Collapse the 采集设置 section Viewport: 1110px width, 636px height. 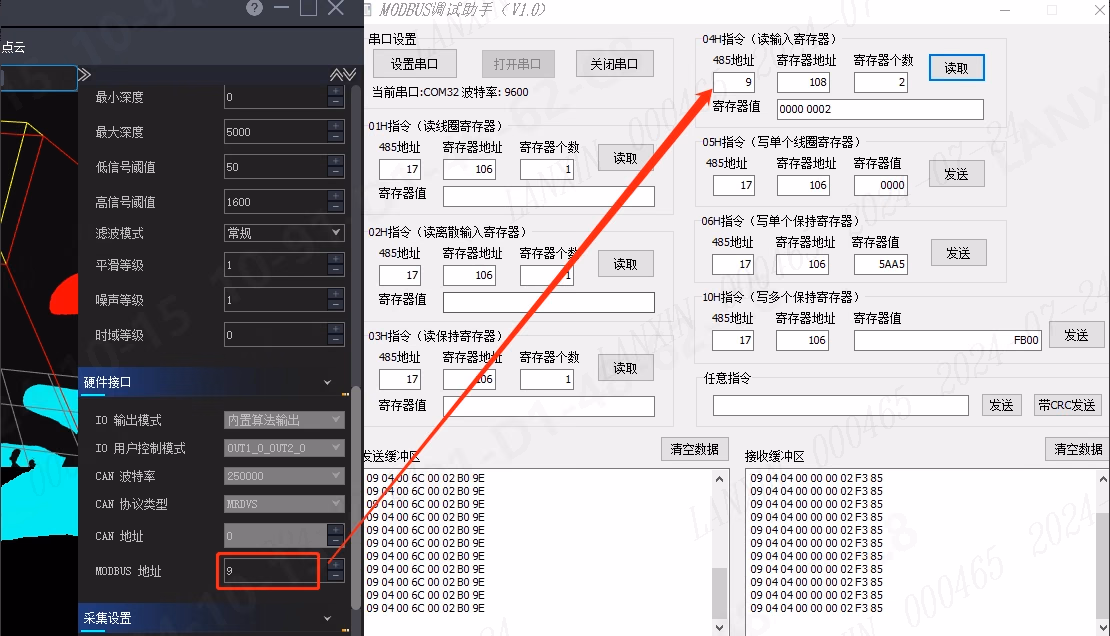327,618
